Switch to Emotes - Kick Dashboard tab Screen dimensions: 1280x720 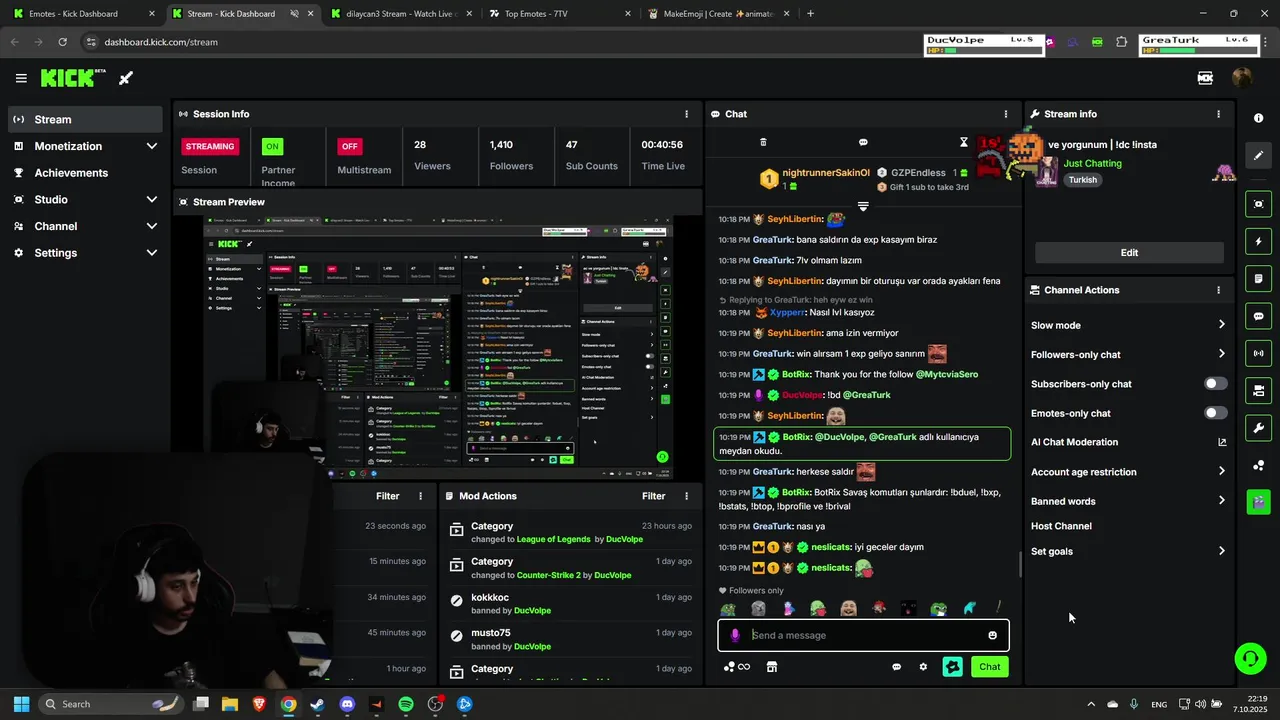(x=82, y=14)
